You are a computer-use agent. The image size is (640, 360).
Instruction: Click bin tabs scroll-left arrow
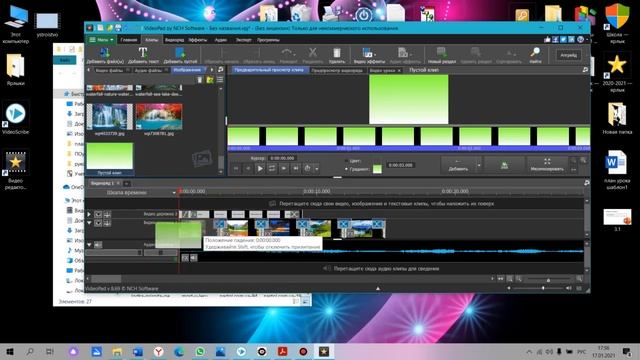pyautogui.click(x=89, y=70)
